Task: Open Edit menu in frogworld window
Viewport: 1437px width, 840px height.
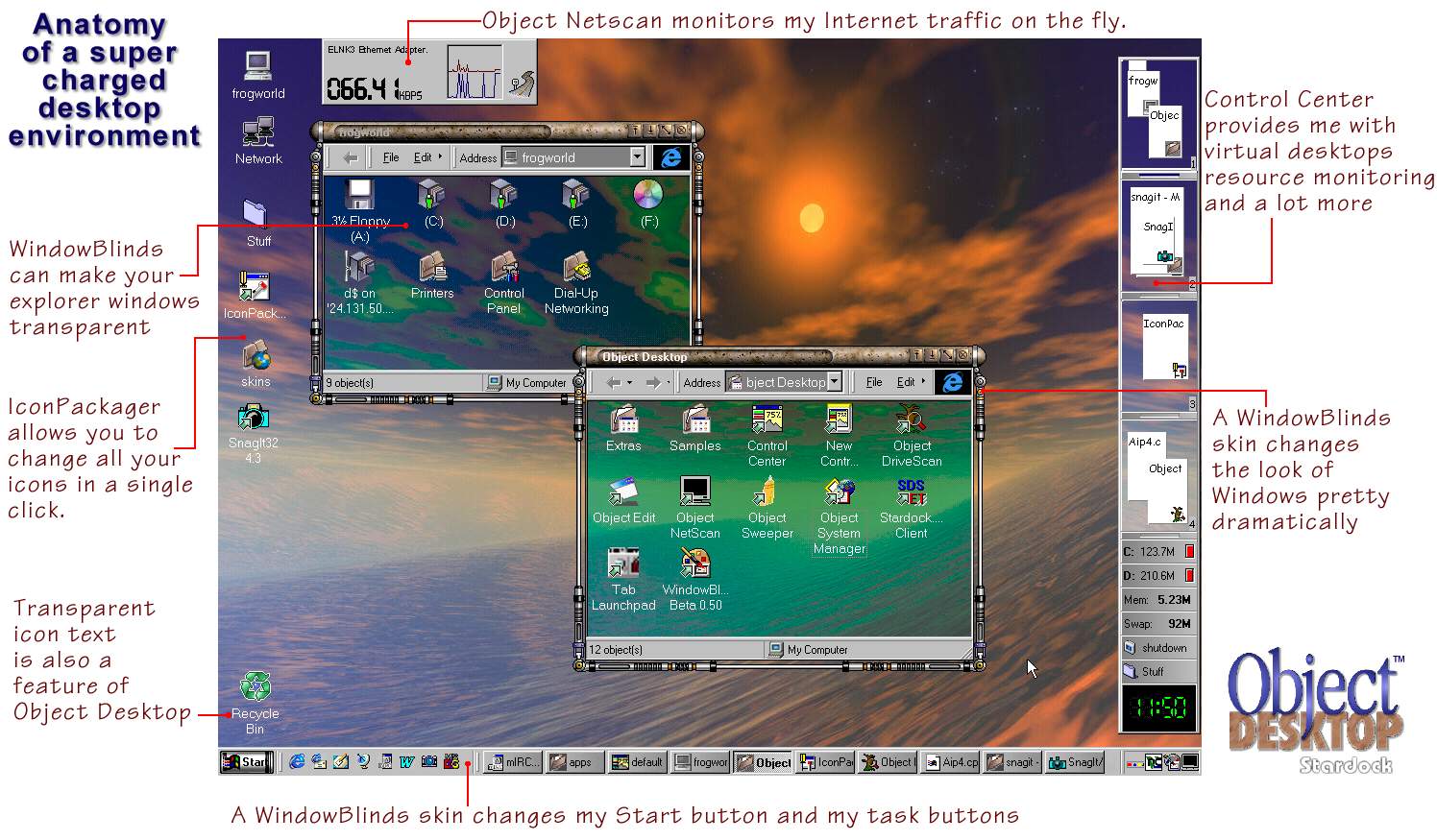Action: point(423,157)
